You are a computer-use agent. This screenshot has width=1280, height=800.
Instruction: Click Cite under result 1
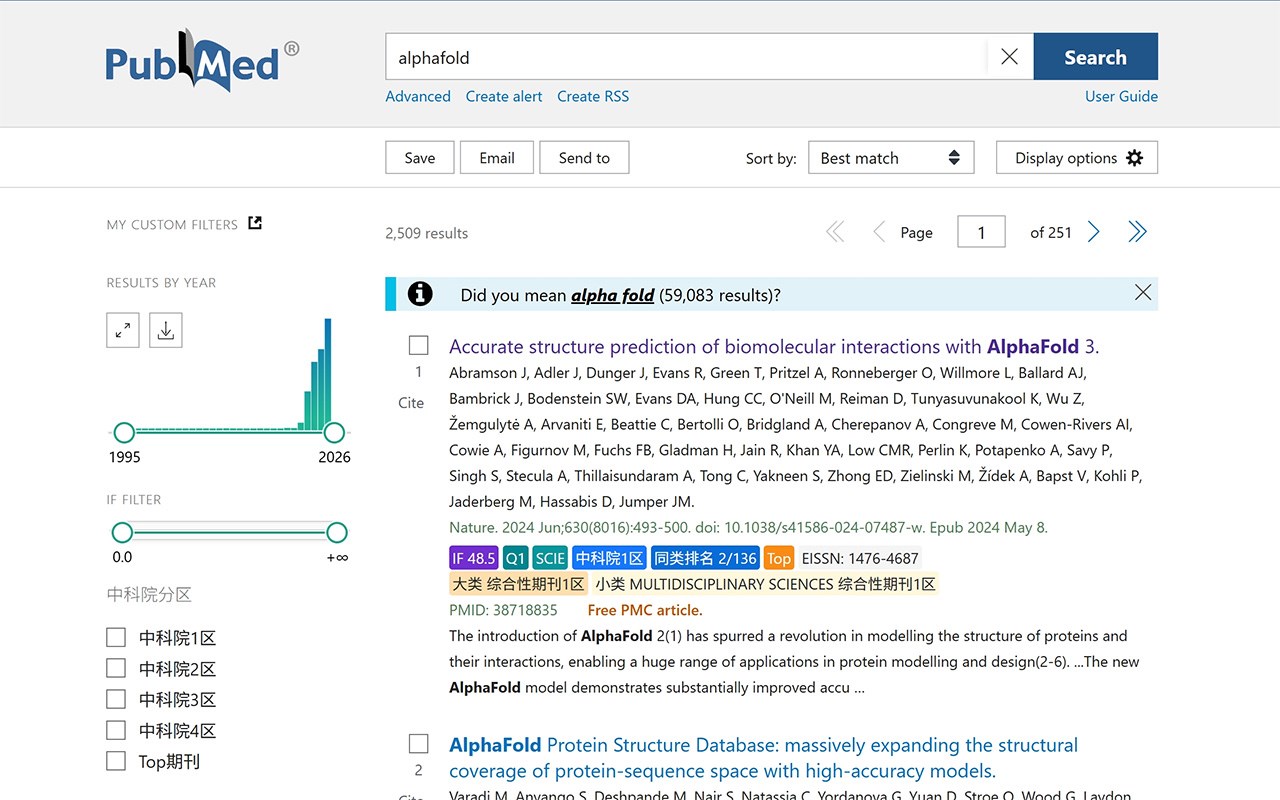click(x=411, y=402)
